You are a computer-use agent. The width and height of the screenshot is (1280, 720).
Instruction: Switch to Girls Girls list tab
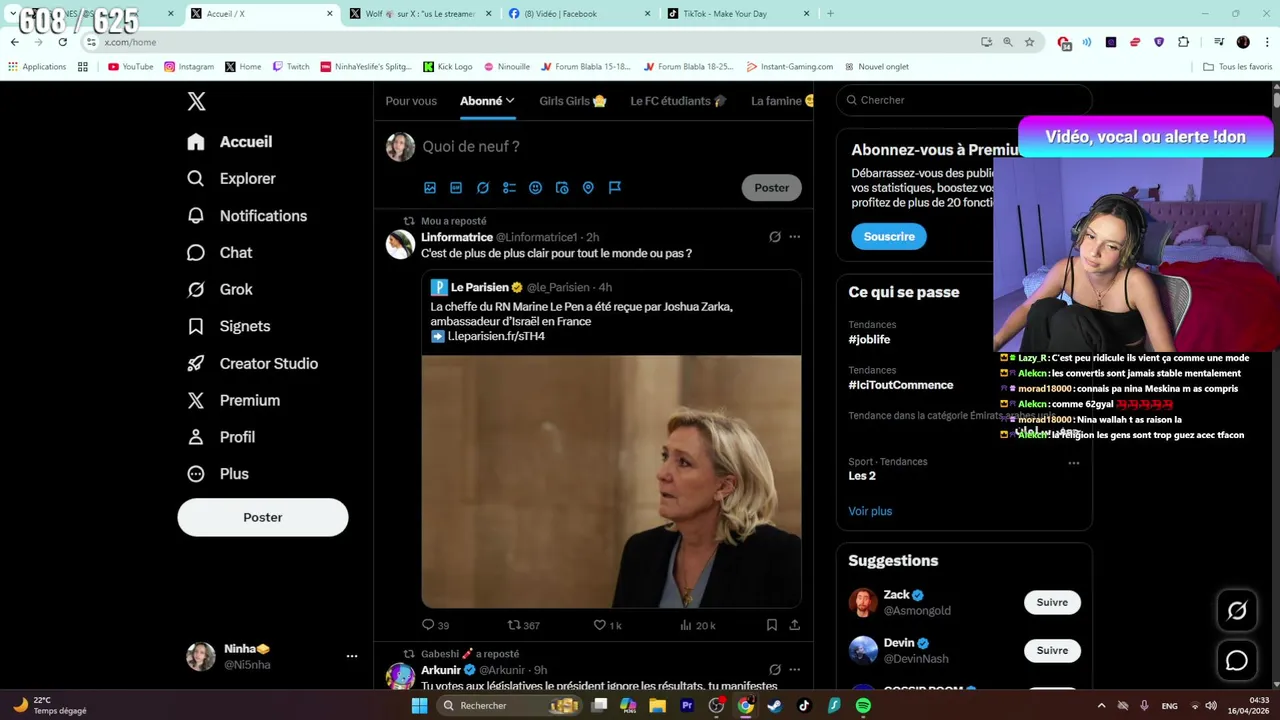click(573, 101)
